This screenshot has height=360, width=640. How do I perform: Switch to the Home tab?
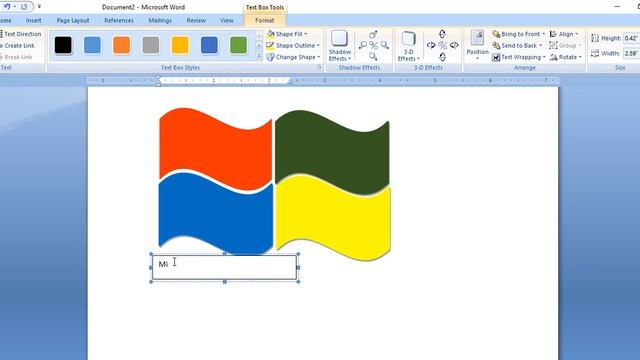click(x=6, y=20)
